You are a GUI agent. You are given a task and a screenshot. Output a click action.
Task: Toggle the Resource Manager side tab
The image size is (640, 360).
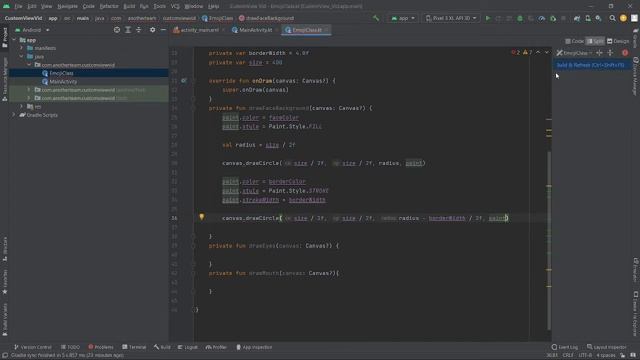(x=4, y=79)
